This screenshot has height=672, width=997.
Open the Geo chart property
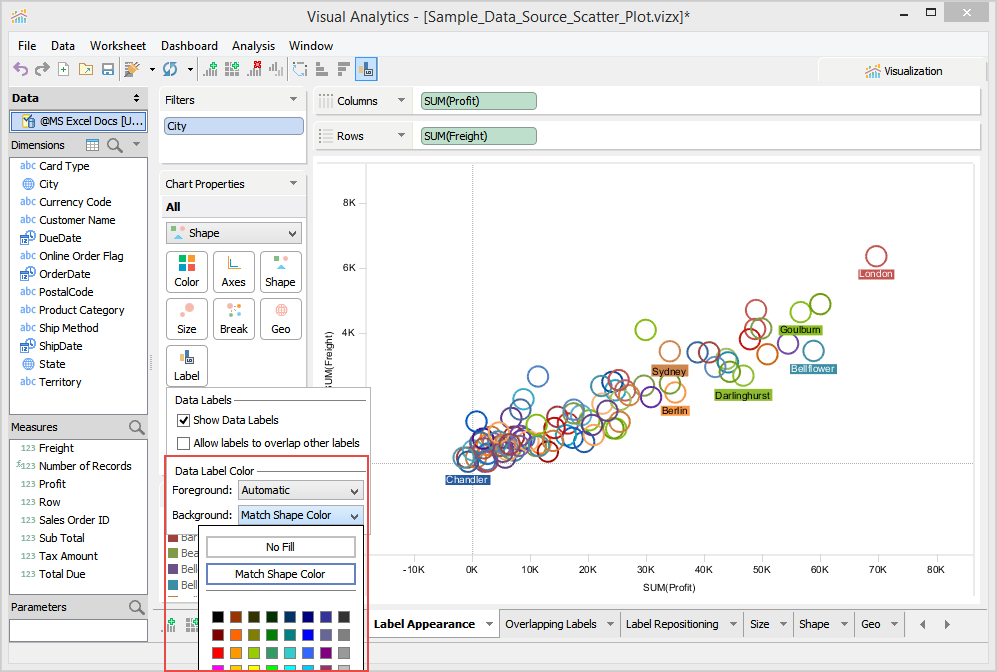[281, 318]
